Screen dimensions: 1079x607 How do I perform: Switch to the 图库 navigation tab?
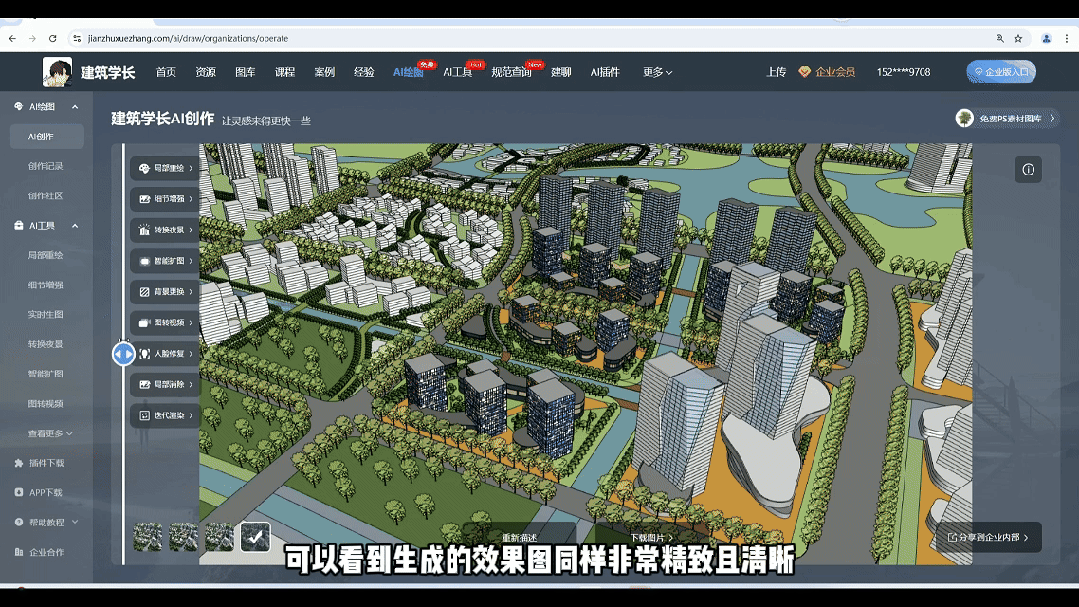pyautogui.click(x=243, y=72)
